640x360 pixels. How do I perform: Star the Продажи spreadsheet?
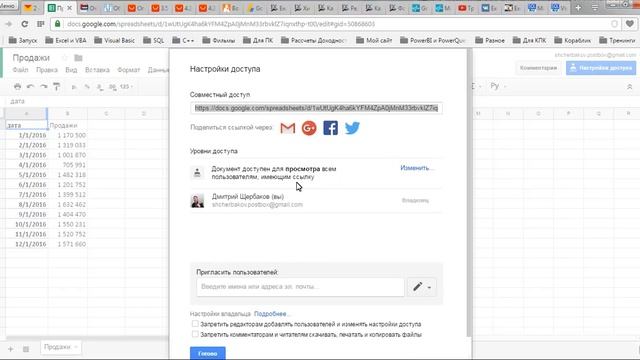(x=64, y=58)
